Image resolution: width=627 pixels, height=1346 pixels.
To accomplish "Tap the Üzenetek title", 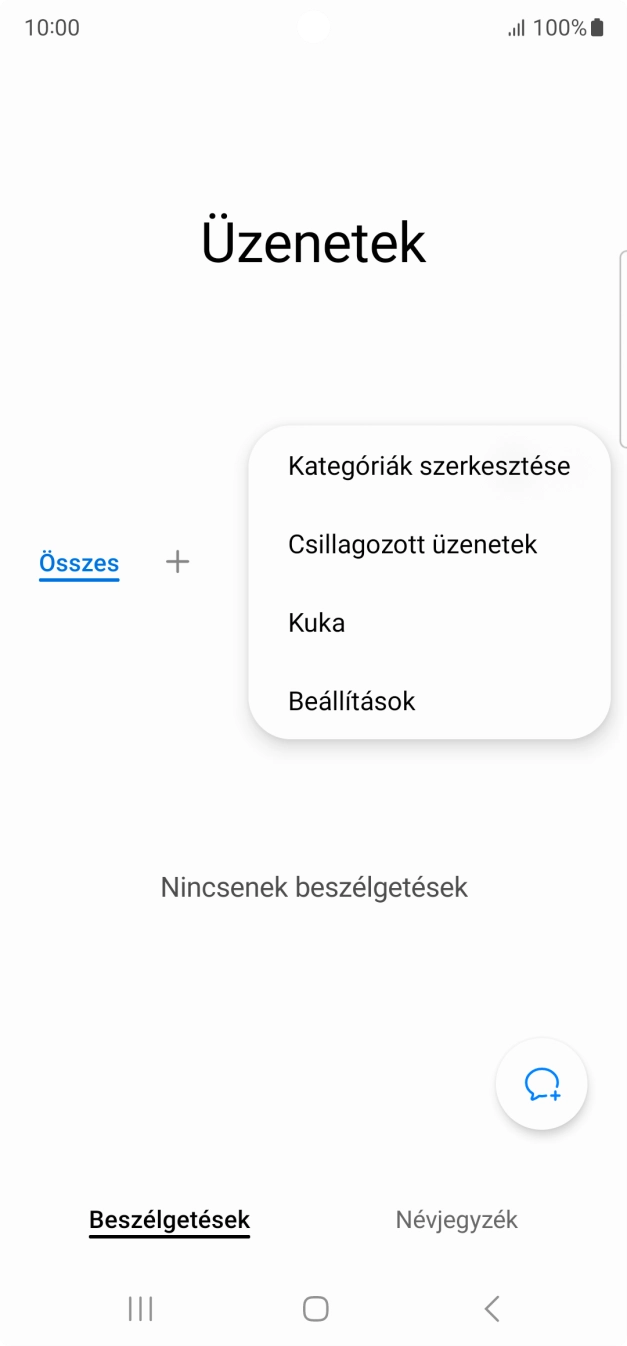I will coord(313,242).
